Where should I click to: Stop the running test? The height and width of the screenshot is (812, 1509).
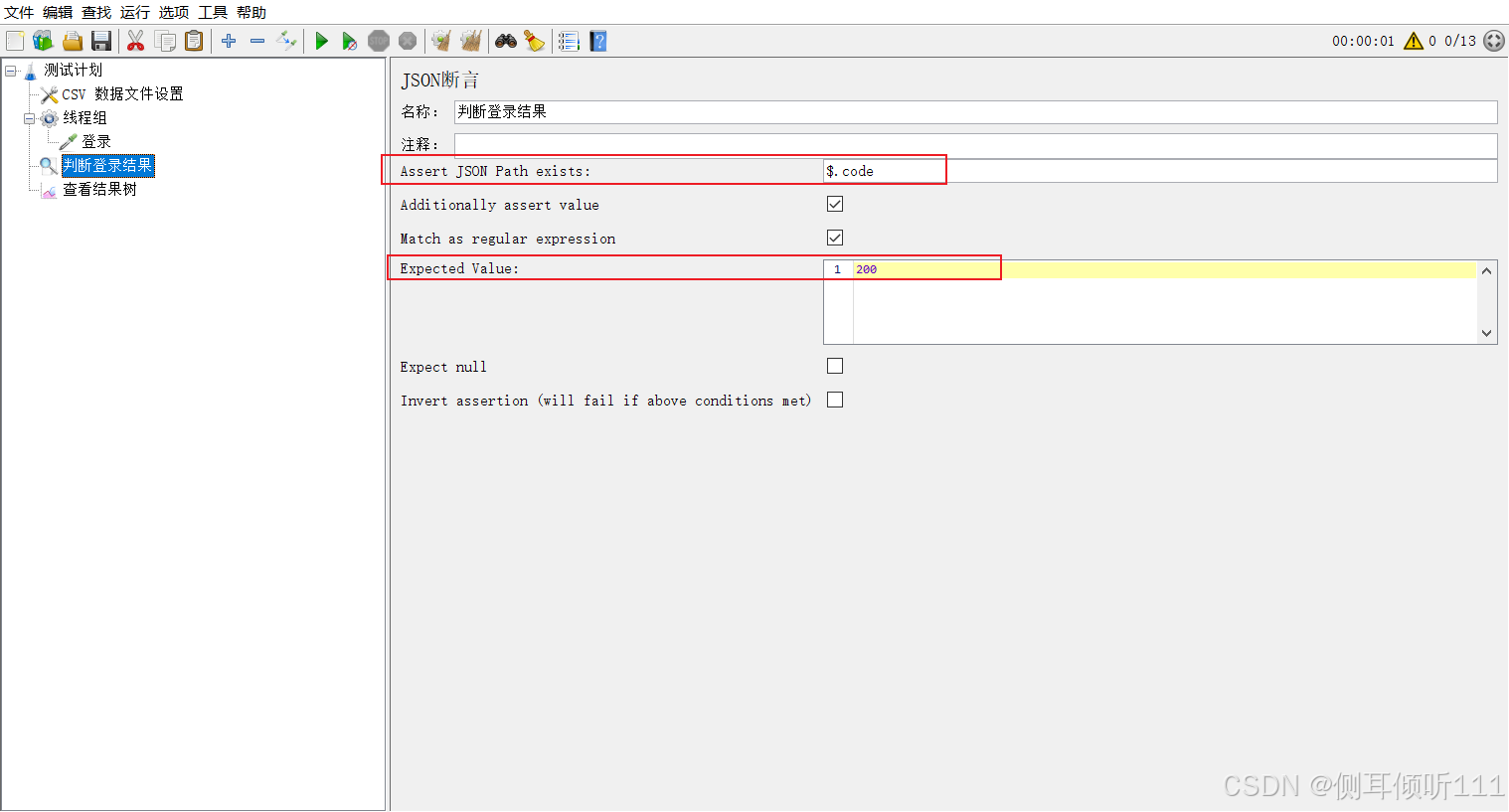point(379,41)
